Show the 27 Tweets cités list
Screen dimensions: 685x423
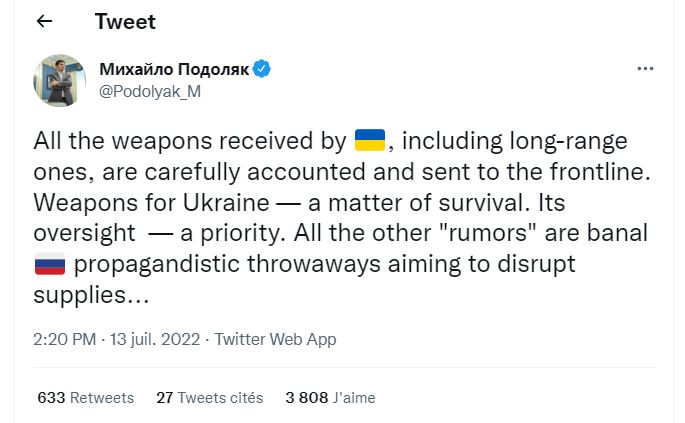point(210,397)
